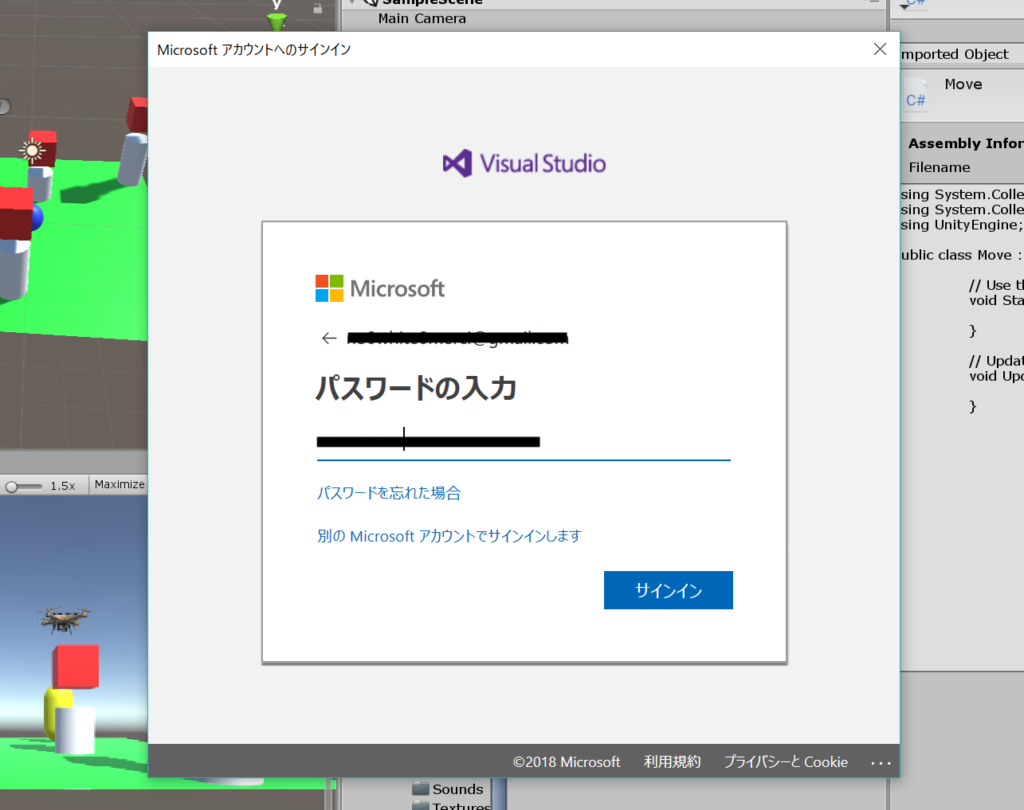Image resolution: width=1024 pixels, height=810 pixels.
Task: Click the green Y-axis cone gizmo
Action: tap(277, 20)
